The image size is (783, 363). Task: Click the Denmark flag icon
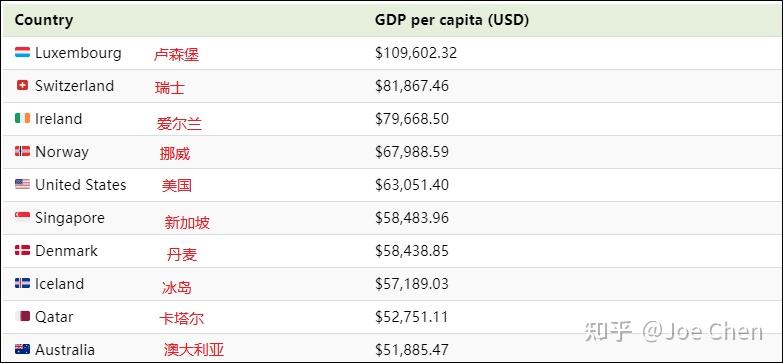[22, 250]
